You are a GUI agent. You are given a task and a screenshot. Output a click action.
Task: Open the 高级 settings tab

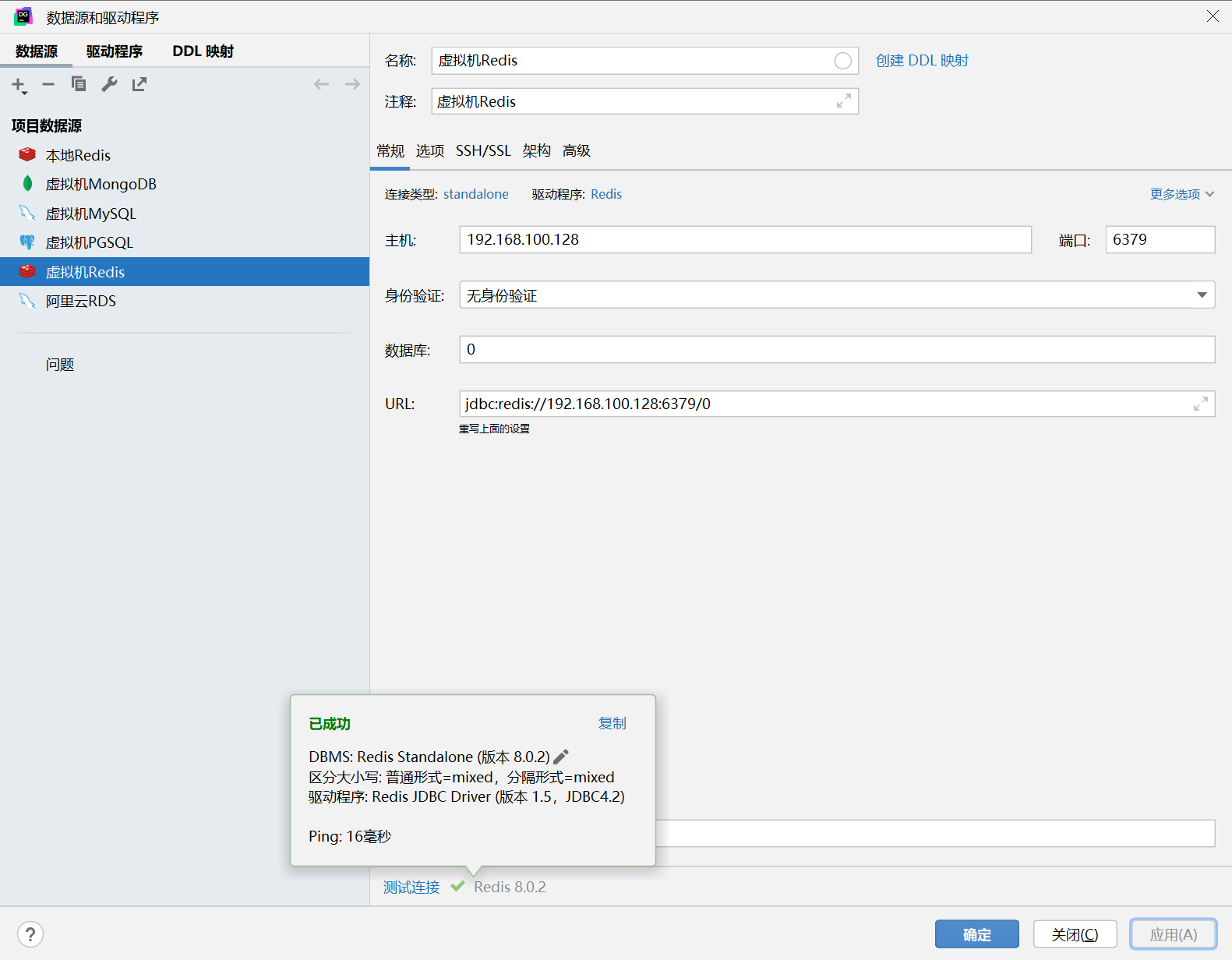point(577,151)
